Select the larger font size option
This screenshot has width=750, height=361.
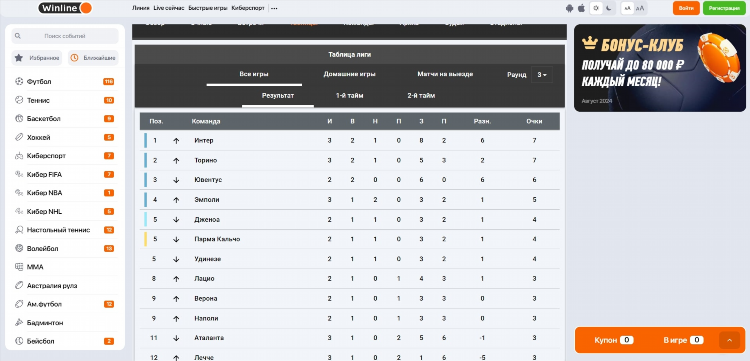[x=640, y=8]
